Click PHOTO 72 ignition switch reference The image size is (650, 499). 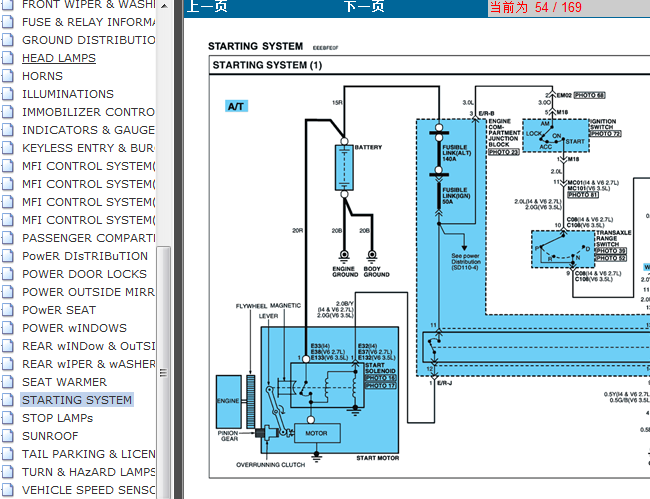tap(606, 133)
